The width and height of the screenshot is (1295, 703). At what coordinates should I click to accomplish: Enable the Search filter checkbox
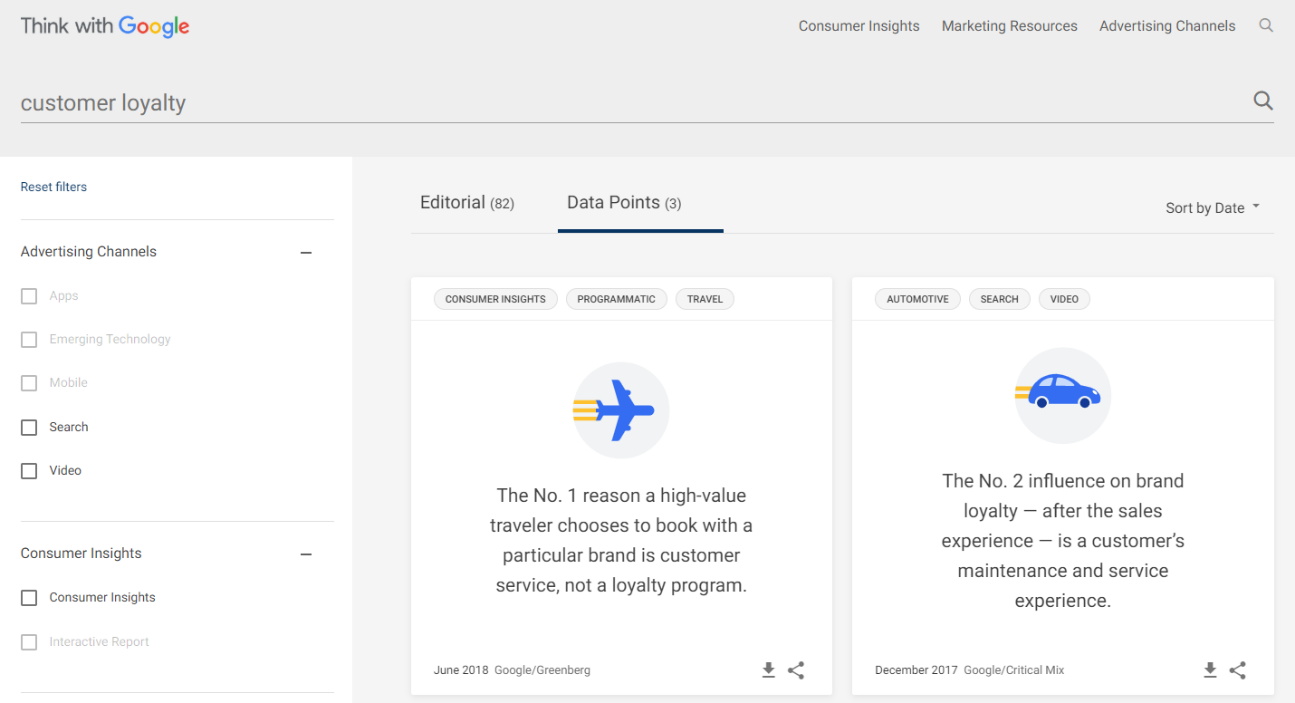29,427
